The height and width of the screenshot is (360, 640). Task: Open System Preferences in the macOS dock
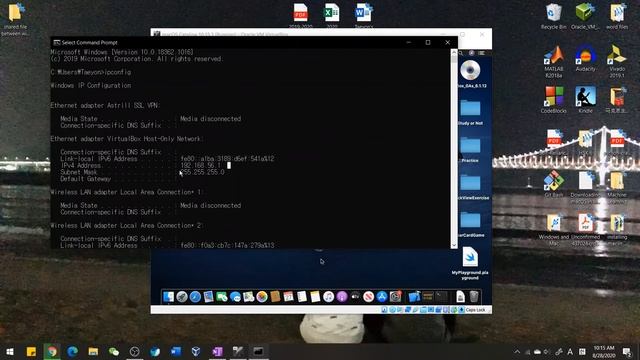point(396,297)
